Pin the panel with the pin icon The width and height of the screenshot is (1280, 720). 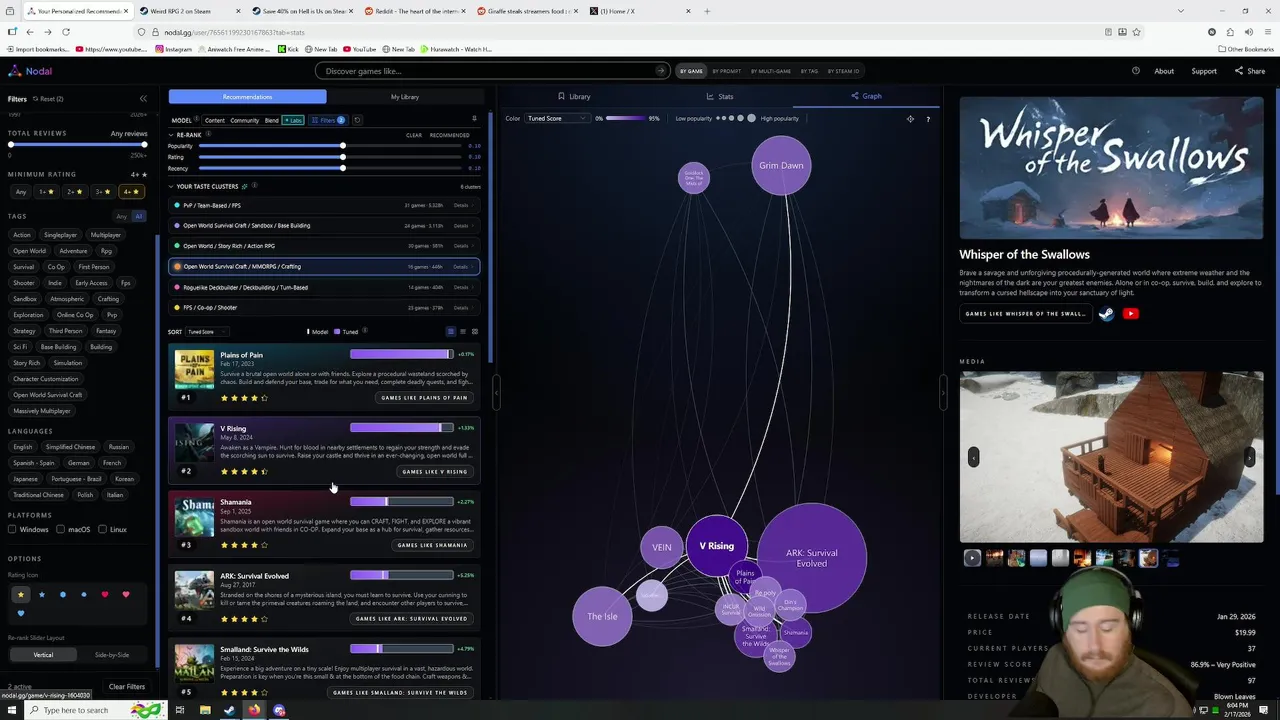(474, 119)
